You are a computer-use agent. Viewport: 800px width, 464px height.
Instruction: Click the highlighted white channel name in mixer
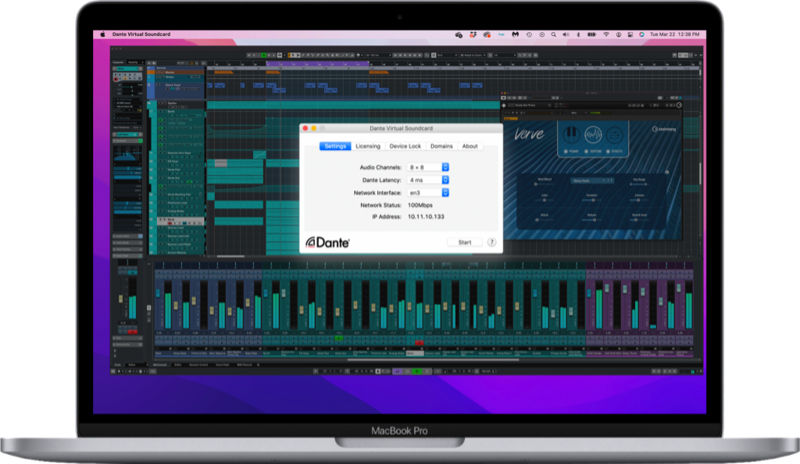pos(414,353)
